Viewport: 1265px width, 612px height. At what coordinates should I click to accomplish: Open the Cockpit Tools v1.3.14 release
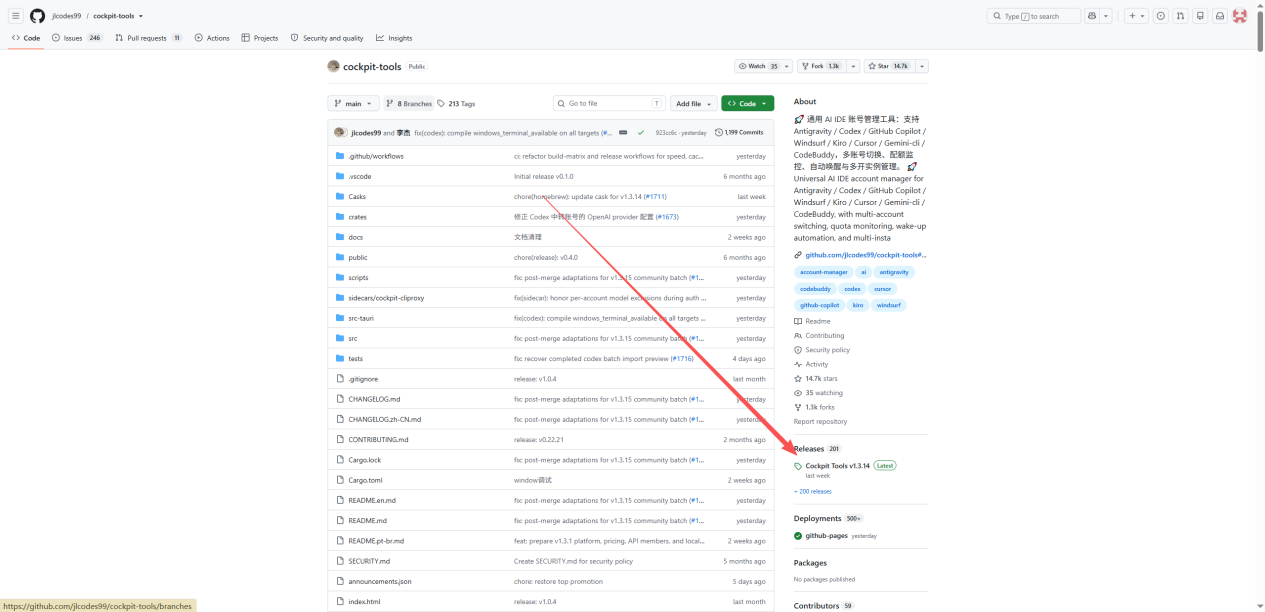(837, 466)
